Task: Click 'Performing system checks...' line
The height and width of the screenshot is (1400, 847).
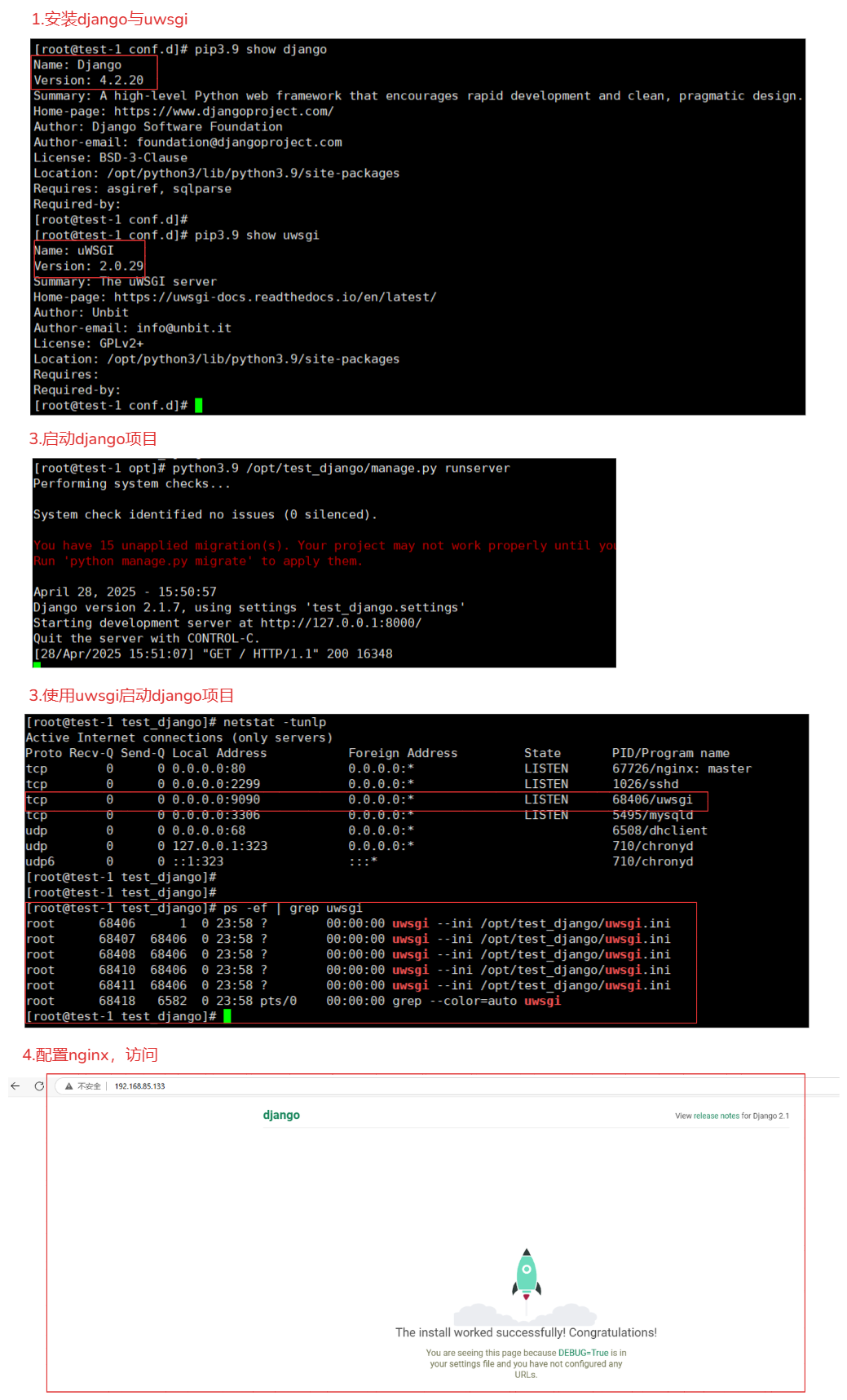Action: 132,483
